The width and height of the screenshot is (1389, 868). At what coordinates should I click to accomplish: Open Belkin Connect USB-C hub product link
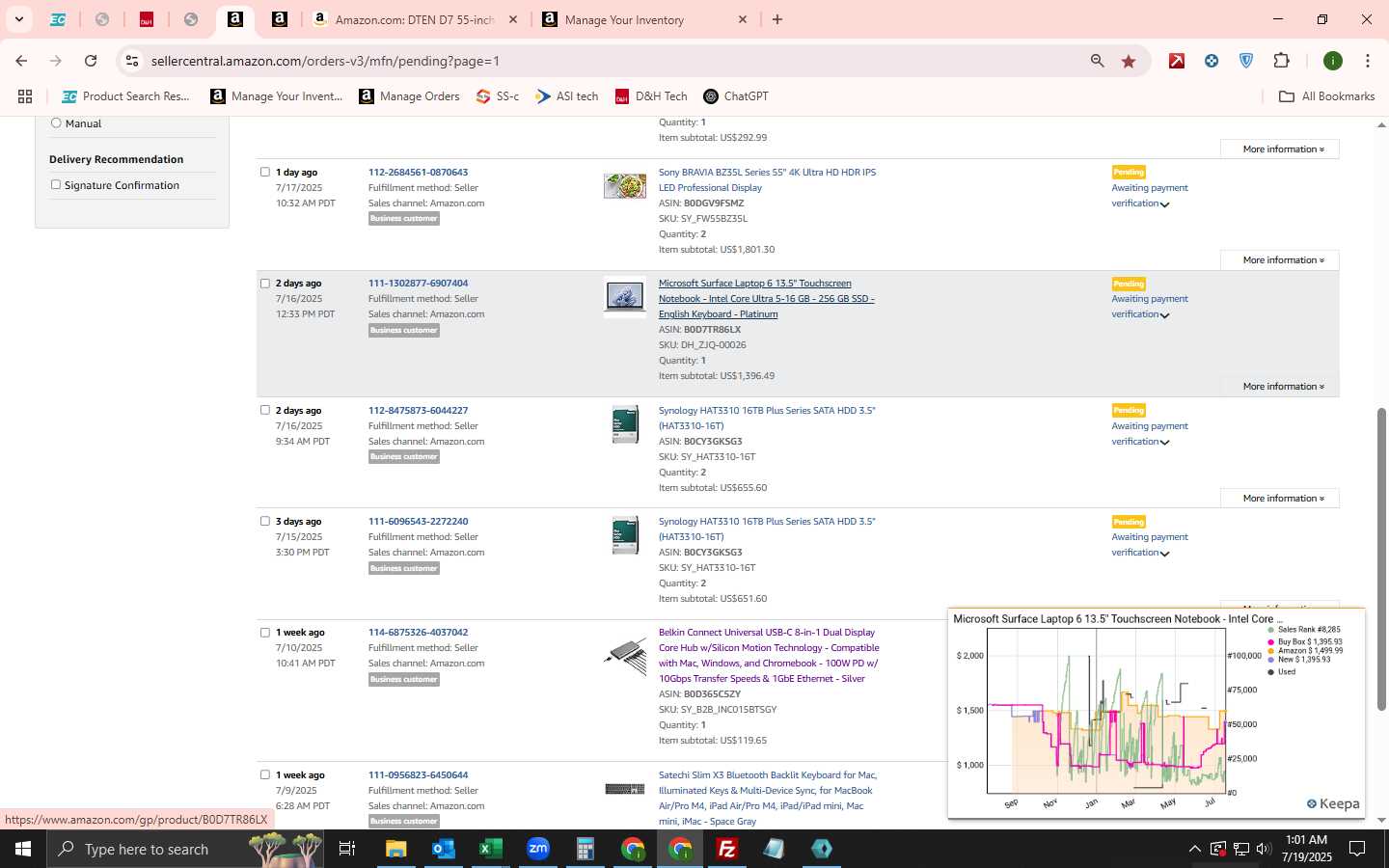coord(769,656)
